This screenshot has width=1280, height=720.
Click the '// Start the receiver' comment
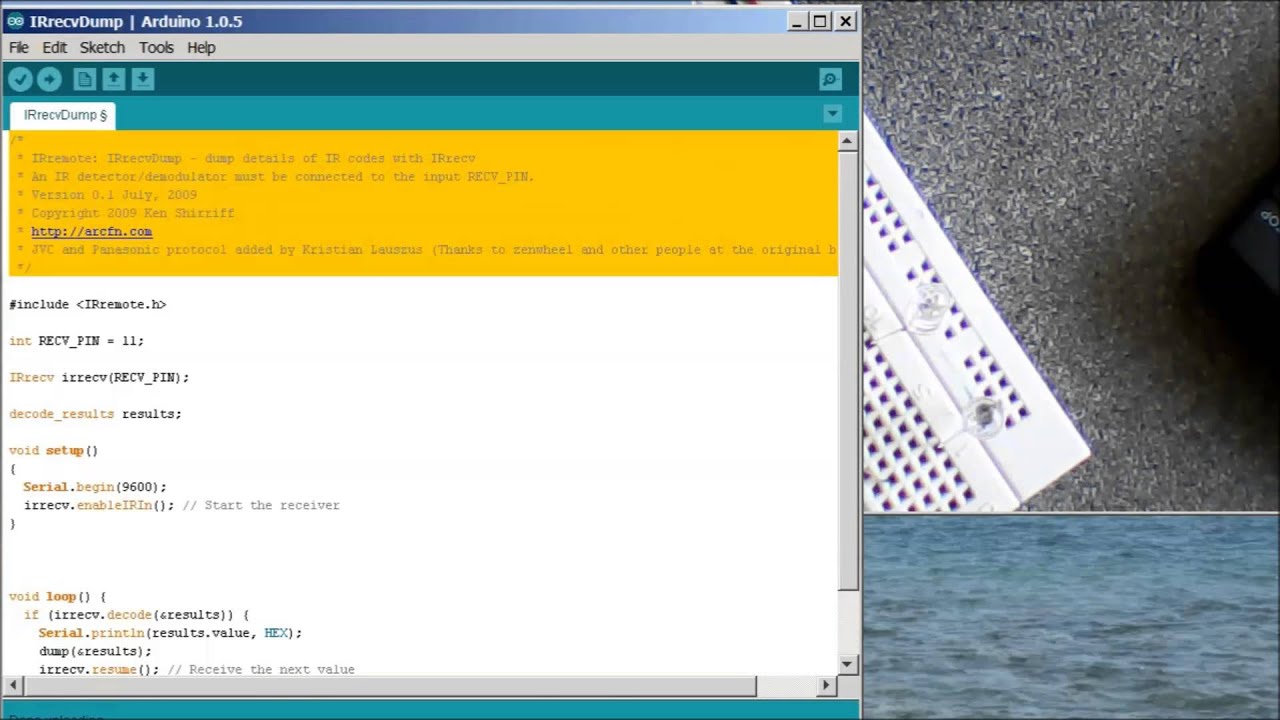[x=261, y=505]
